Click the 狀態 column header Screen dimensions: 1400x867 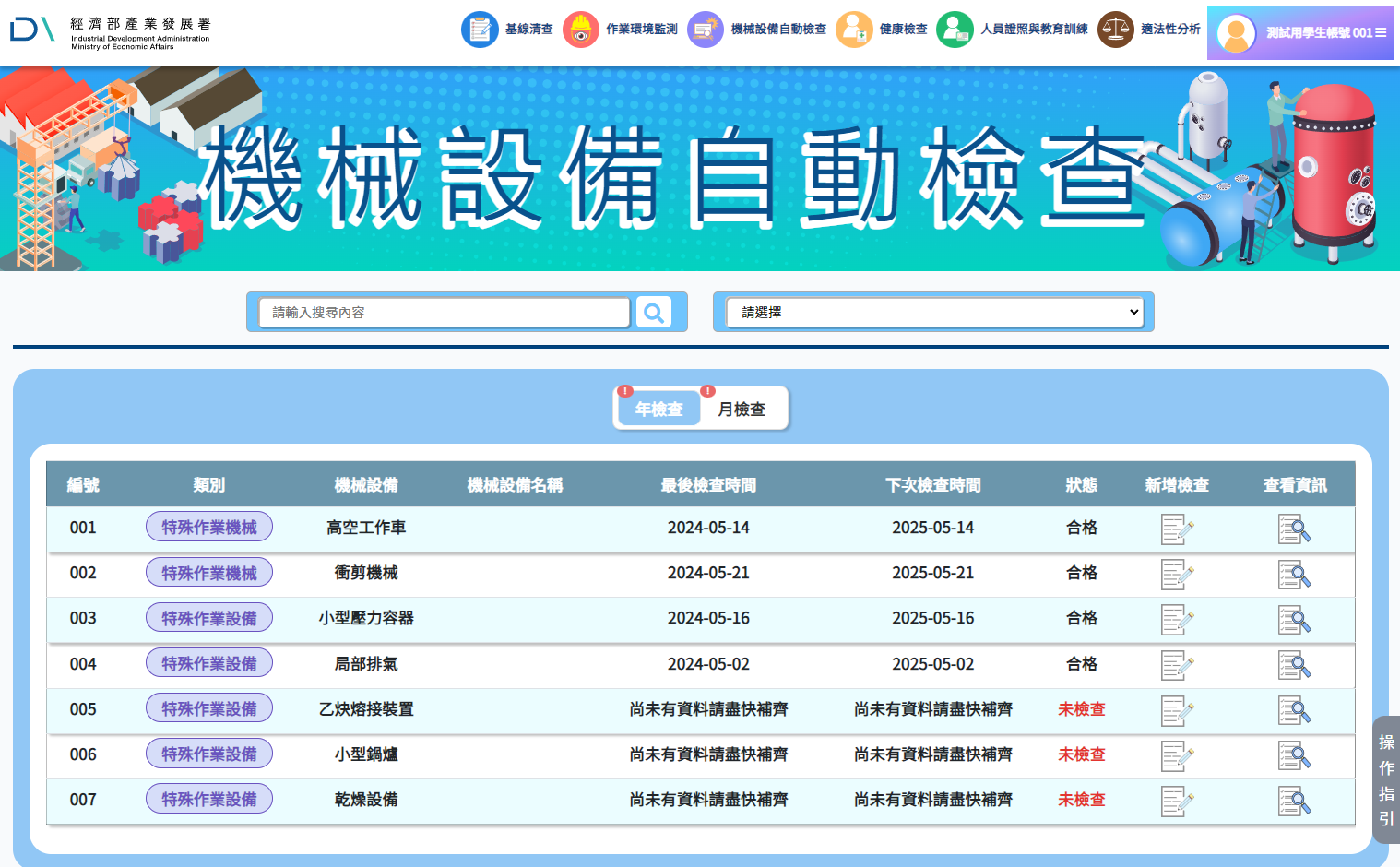coord(1082,485)
